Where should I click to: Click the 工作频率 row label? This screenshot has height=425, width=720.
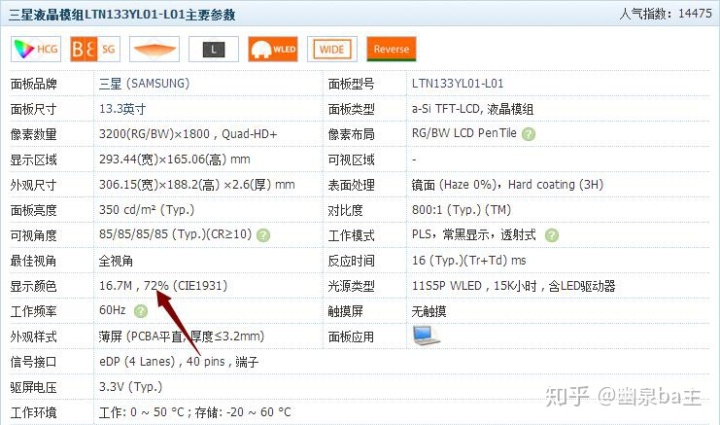click(x=34, y=311)
